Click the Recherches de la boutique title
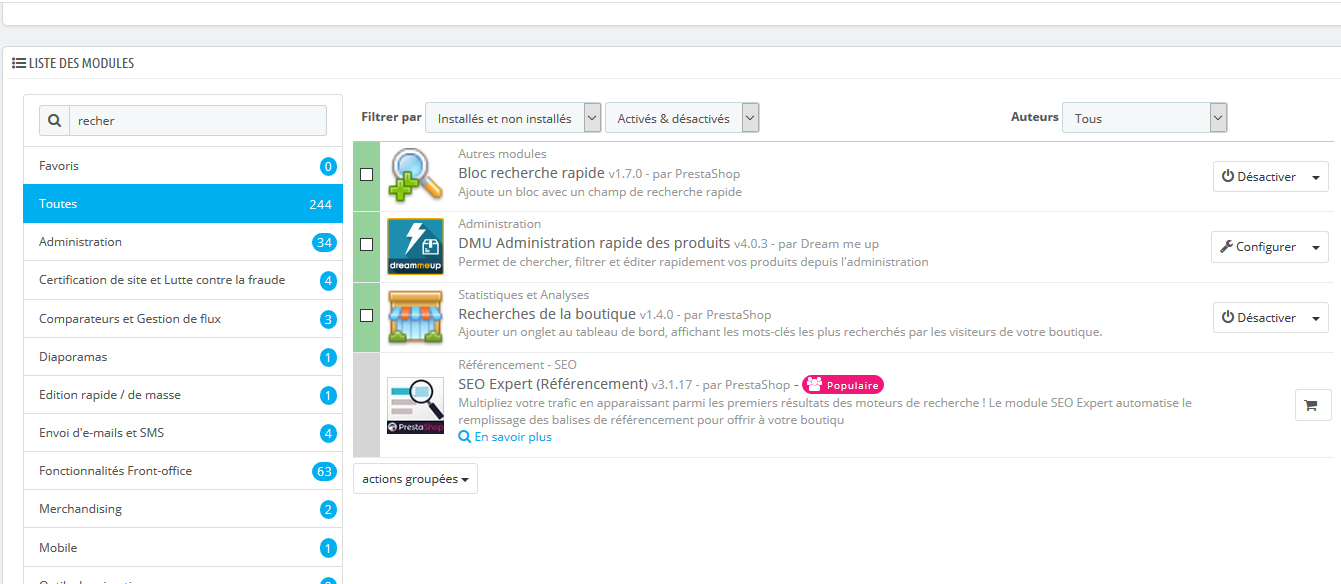This screenshot has width=1341, height=584. (x=547, y=314)
